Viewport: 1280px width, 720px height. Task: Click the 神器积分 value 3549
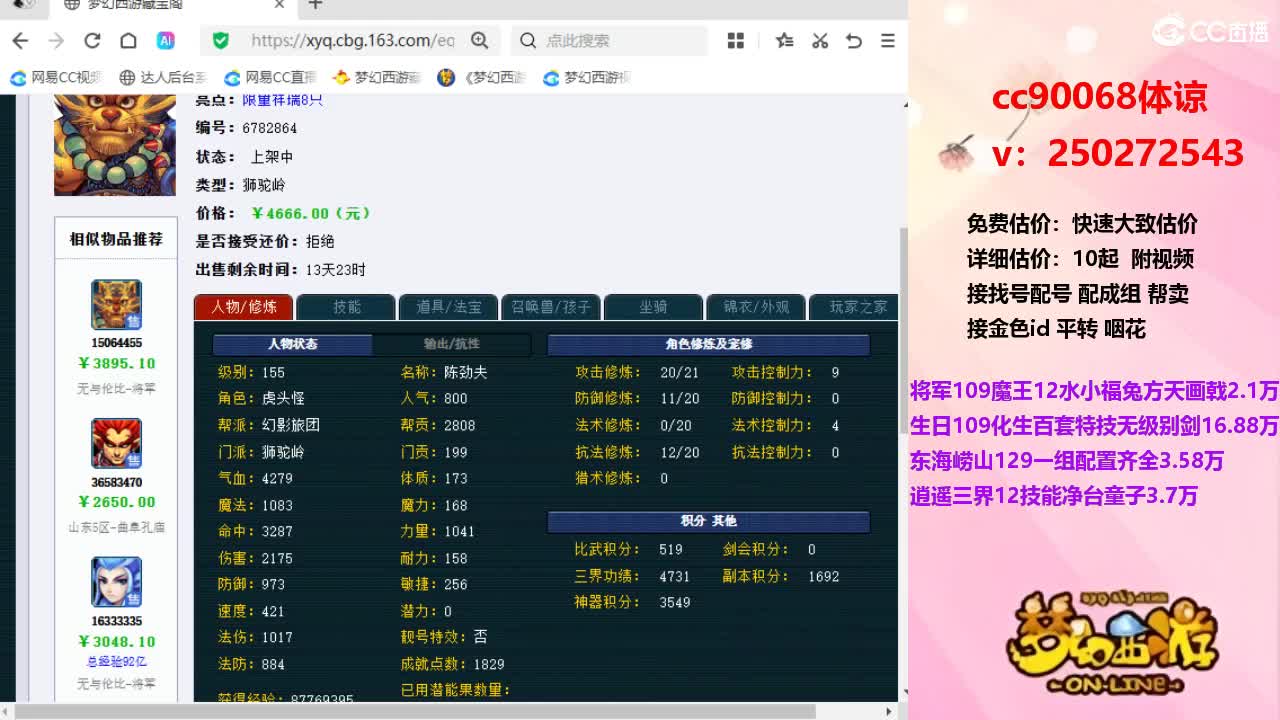coord(675,603)
